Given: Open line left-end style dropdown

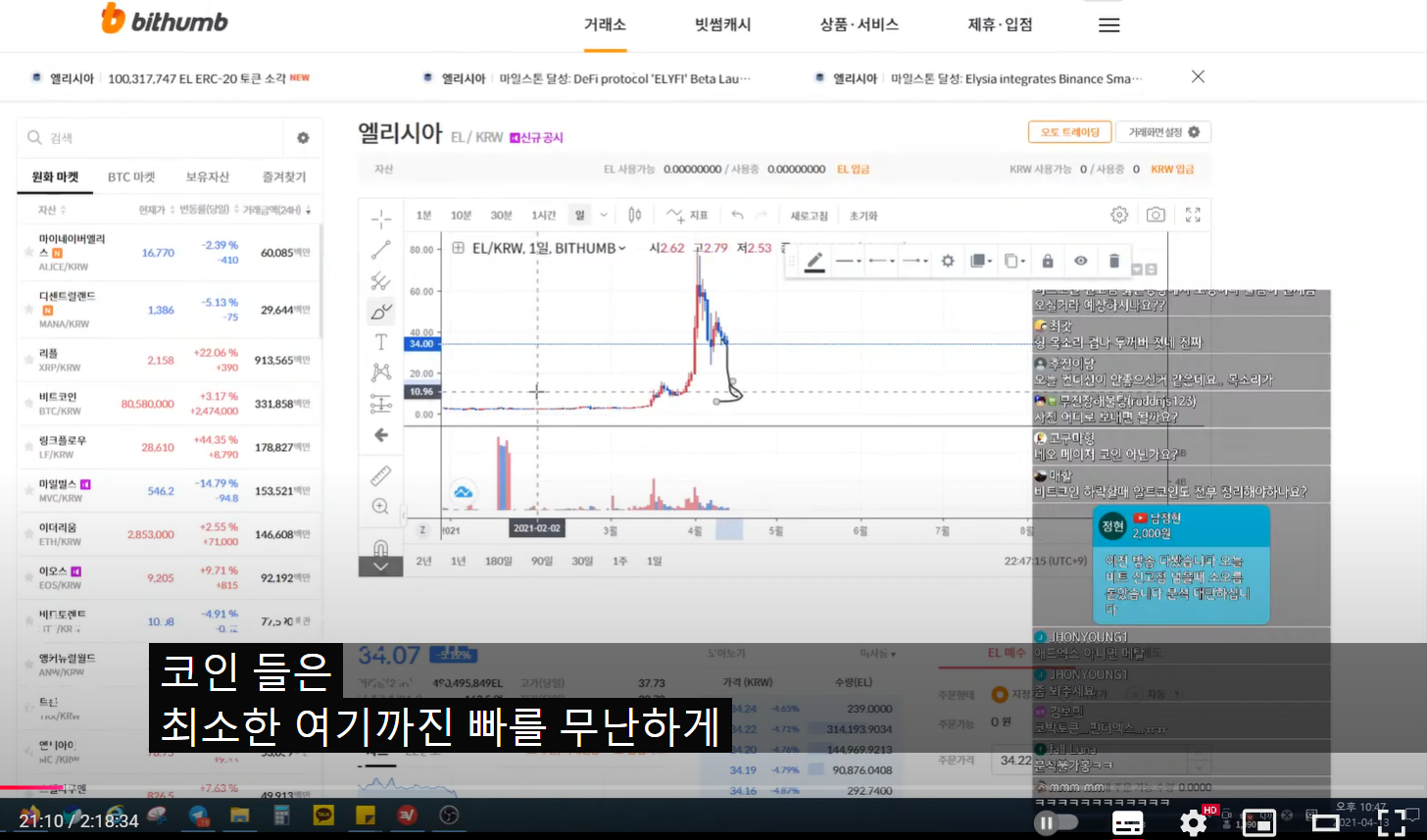Looking at the screenshot, I should tap(881, 261).
